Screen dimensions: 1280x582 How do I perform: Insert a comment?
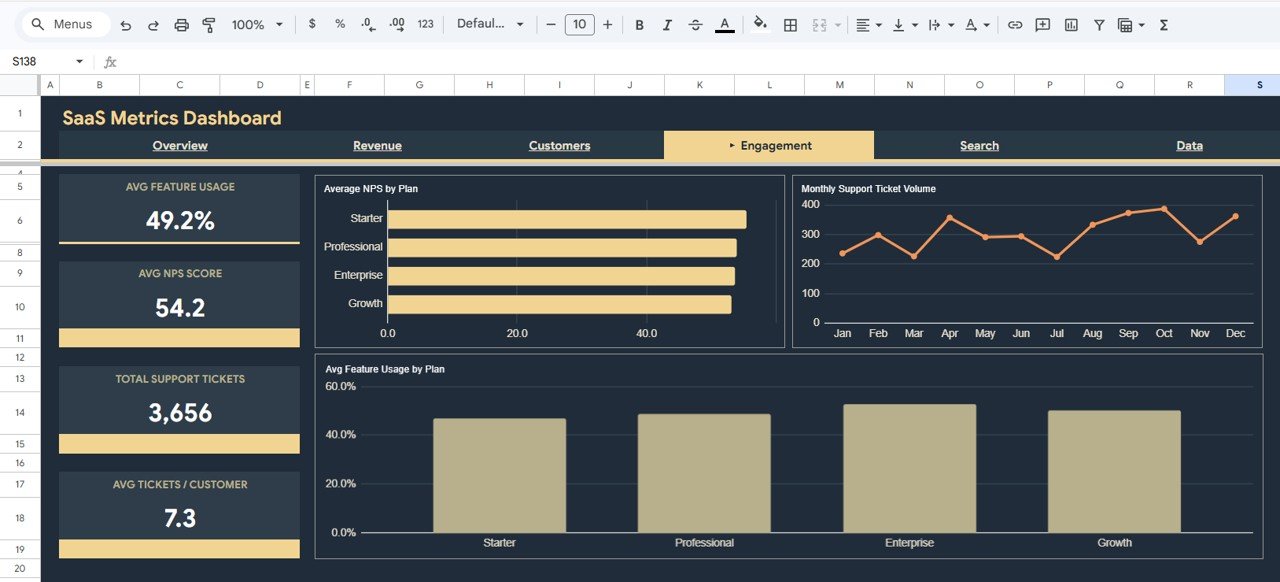[x=1043, y=24]
